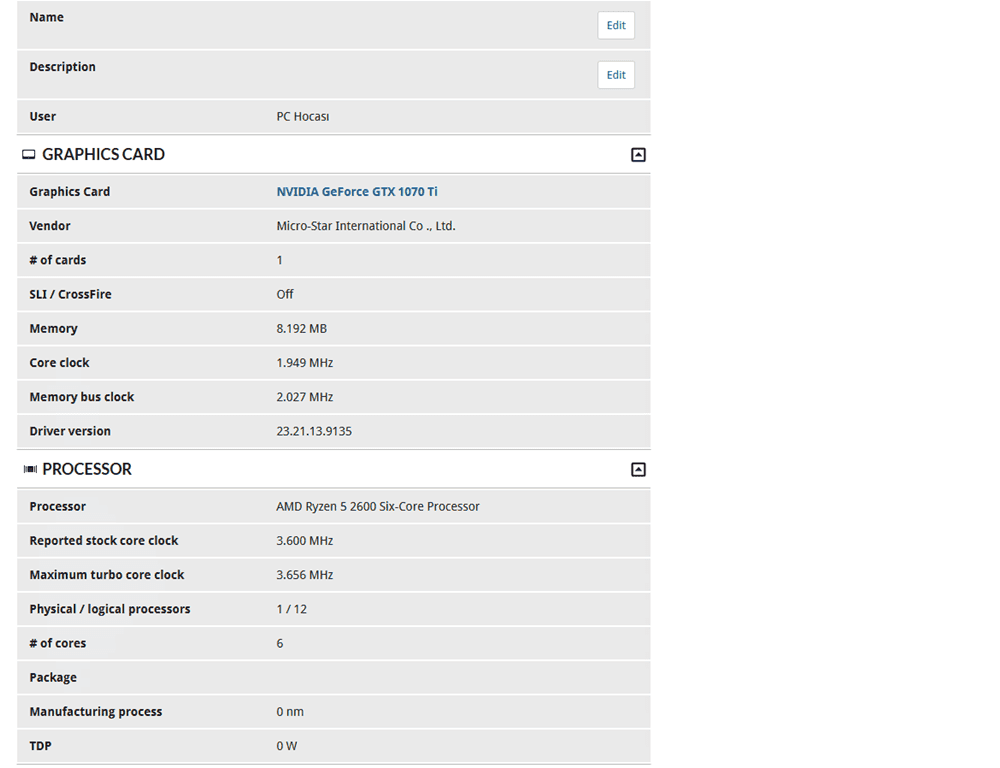Click the Micro-Star International vendor value

[366, 226]
